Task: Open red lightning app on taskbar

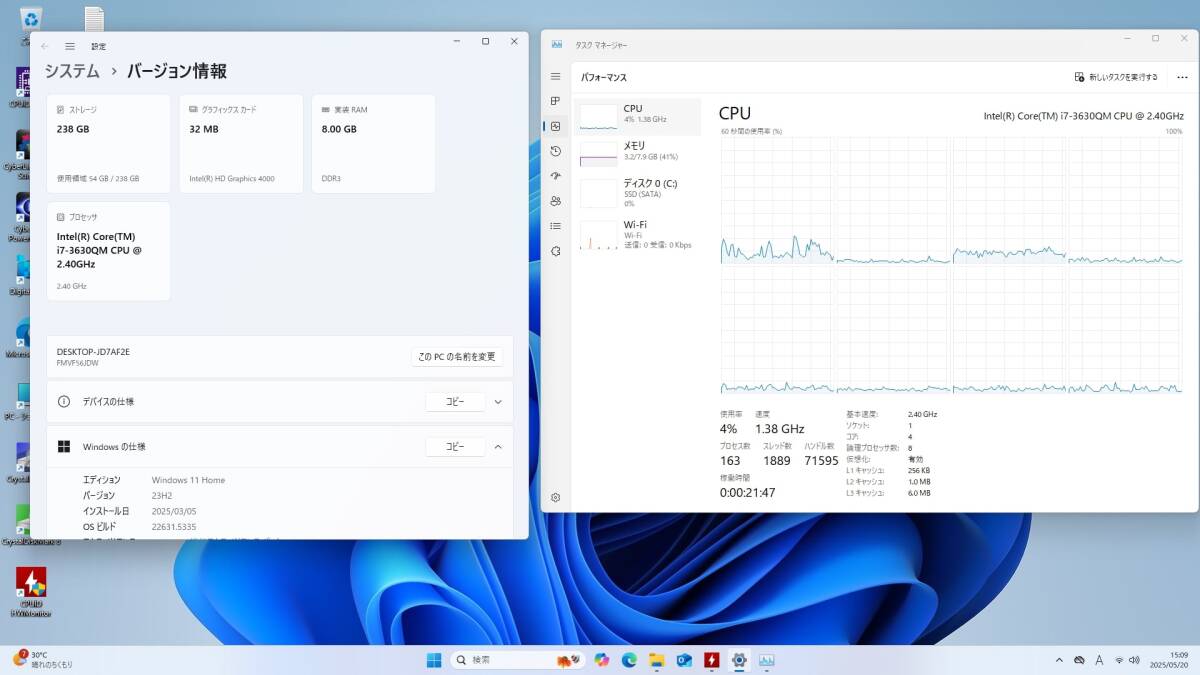Action: pyautogui.click(x=711, y=660)
